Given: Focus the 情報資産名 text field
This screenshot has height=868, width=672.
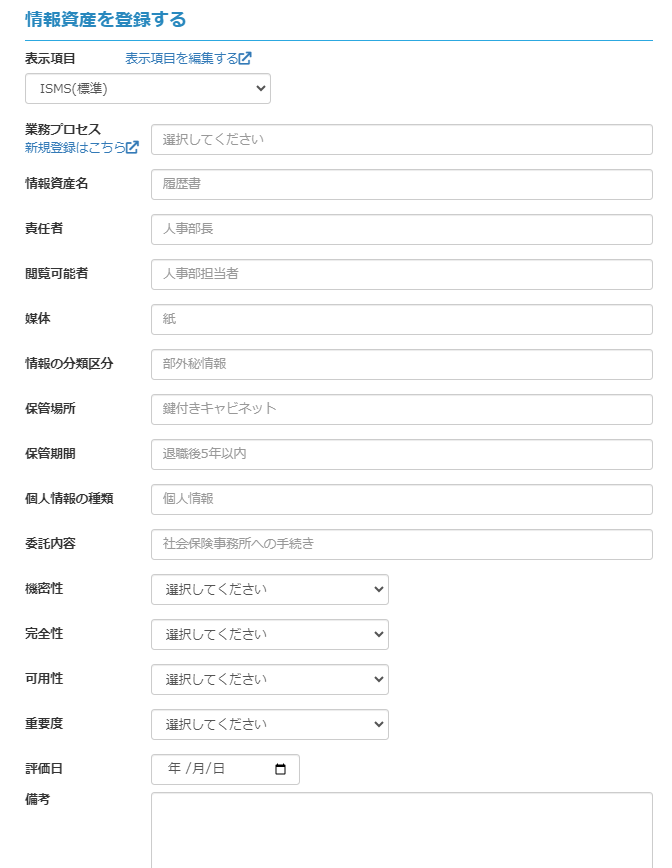Looking at the screenshot, I should coord(401,185).
